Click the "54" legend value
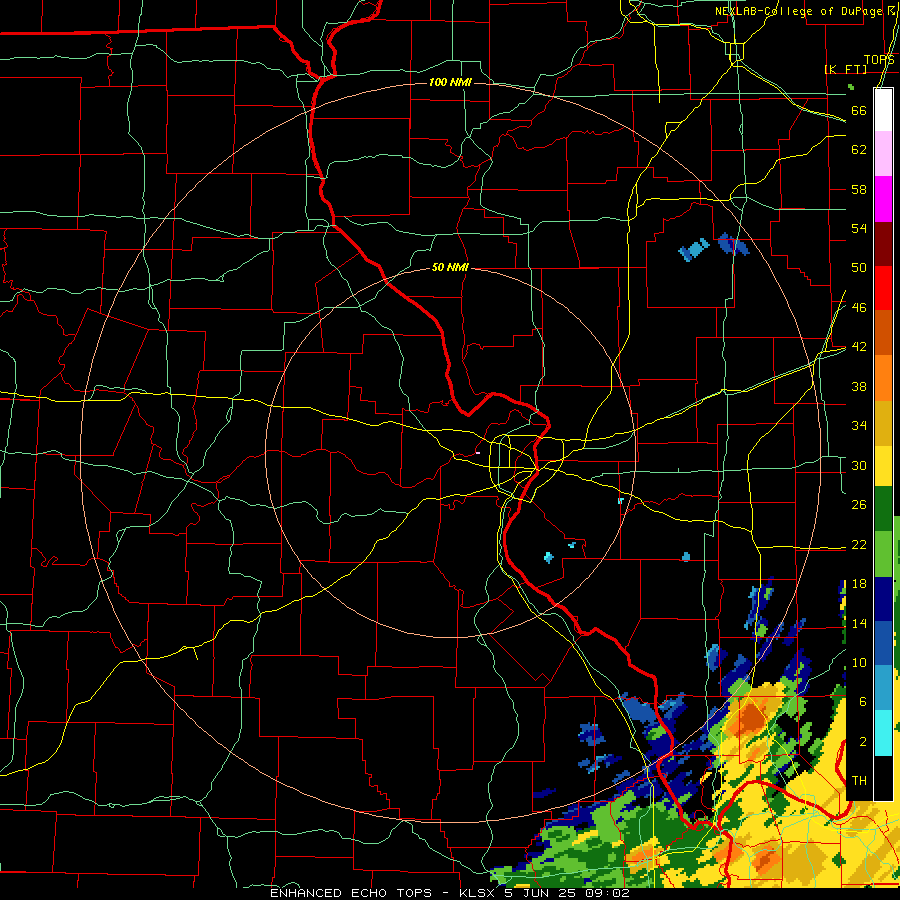The image size is (900, 900). click(859, 228)
